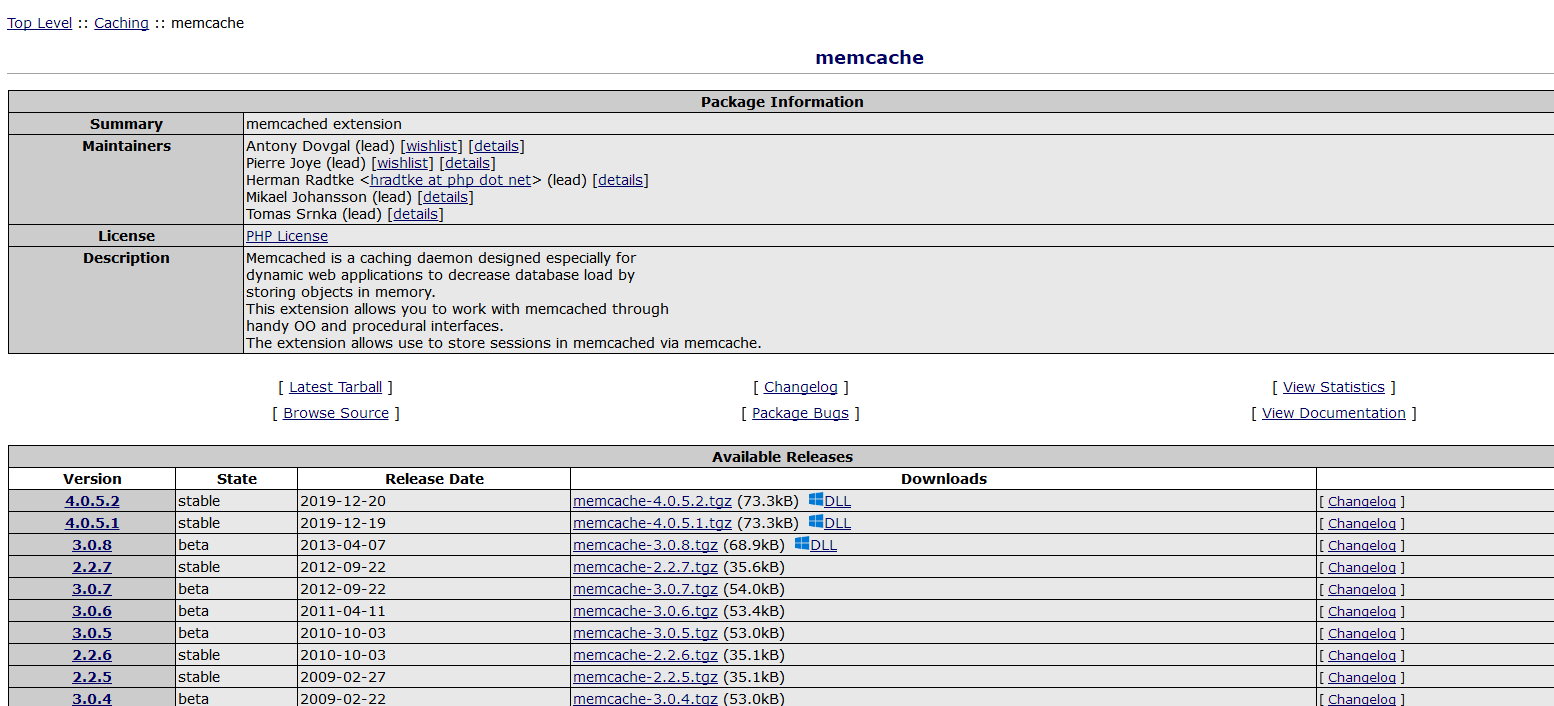Open Changelog for release 3.0.8
The height and width of the screenshot is (706, 1554).
(1362, 546)
